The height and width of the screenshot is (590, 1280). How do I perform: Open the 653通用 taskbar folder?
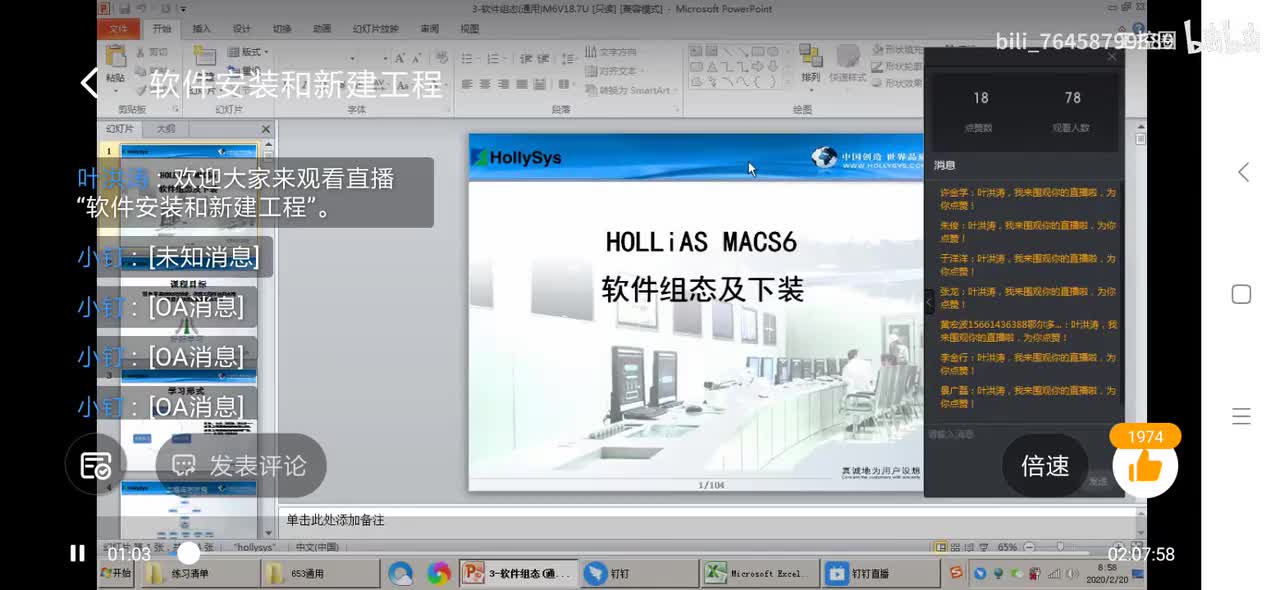pos(318,574)
